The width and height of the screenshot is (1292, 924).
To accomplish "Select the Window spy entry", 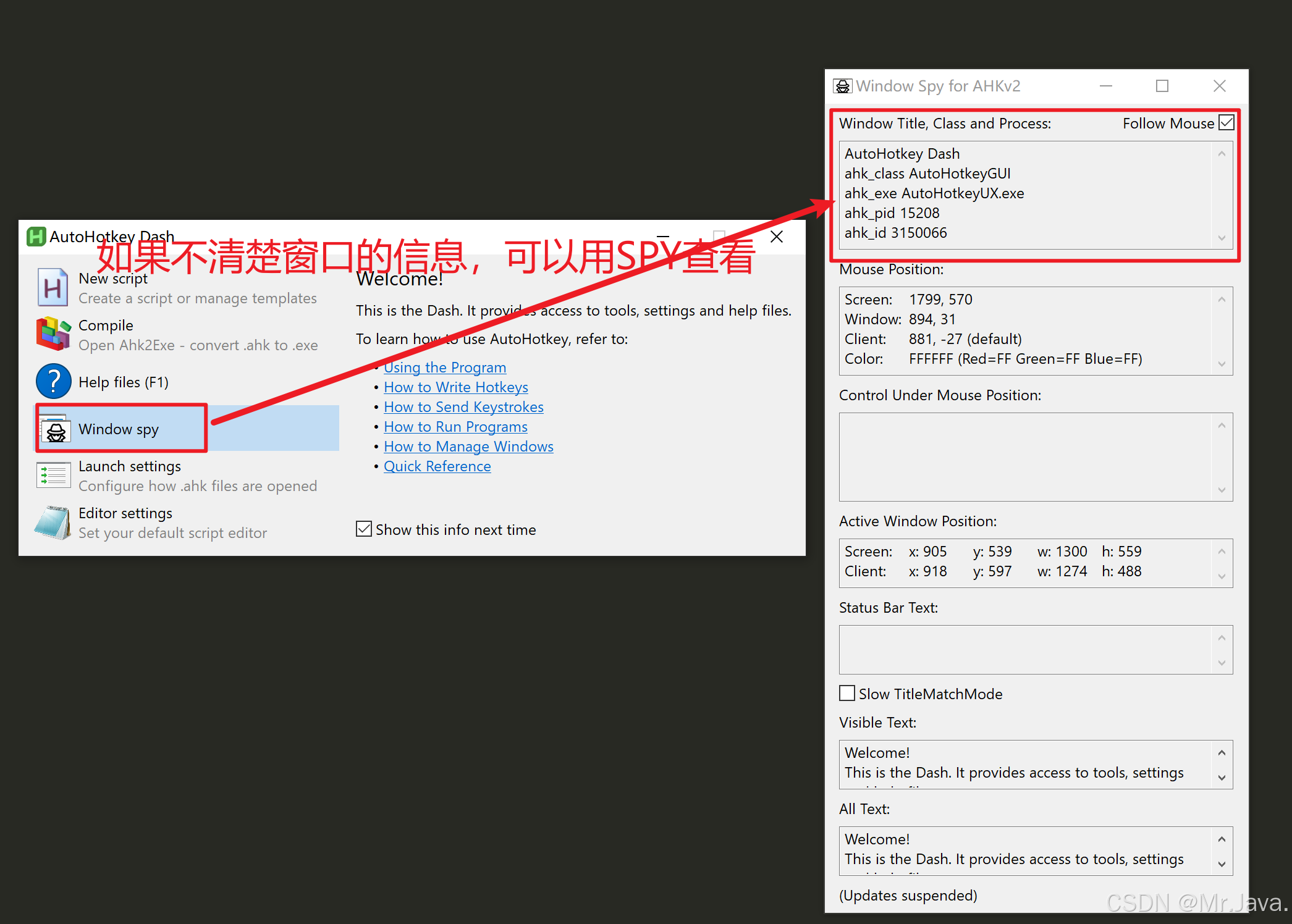I will [x=186, y=429].
